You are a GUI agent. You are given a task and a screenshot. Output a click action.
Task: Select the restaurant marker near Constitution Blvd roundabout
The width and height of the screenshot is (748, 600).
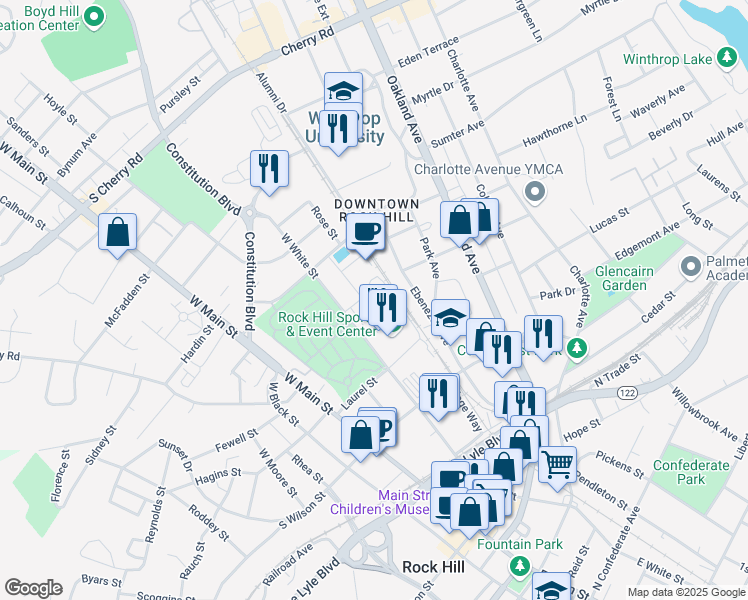[x=270, y=172]
